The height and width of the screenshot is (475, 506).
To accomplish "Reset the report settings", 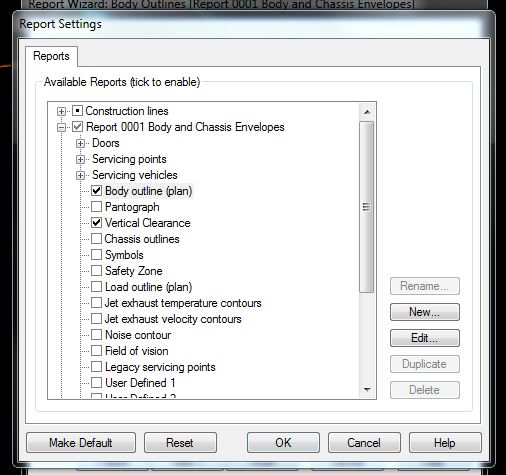I will [180, 443].
